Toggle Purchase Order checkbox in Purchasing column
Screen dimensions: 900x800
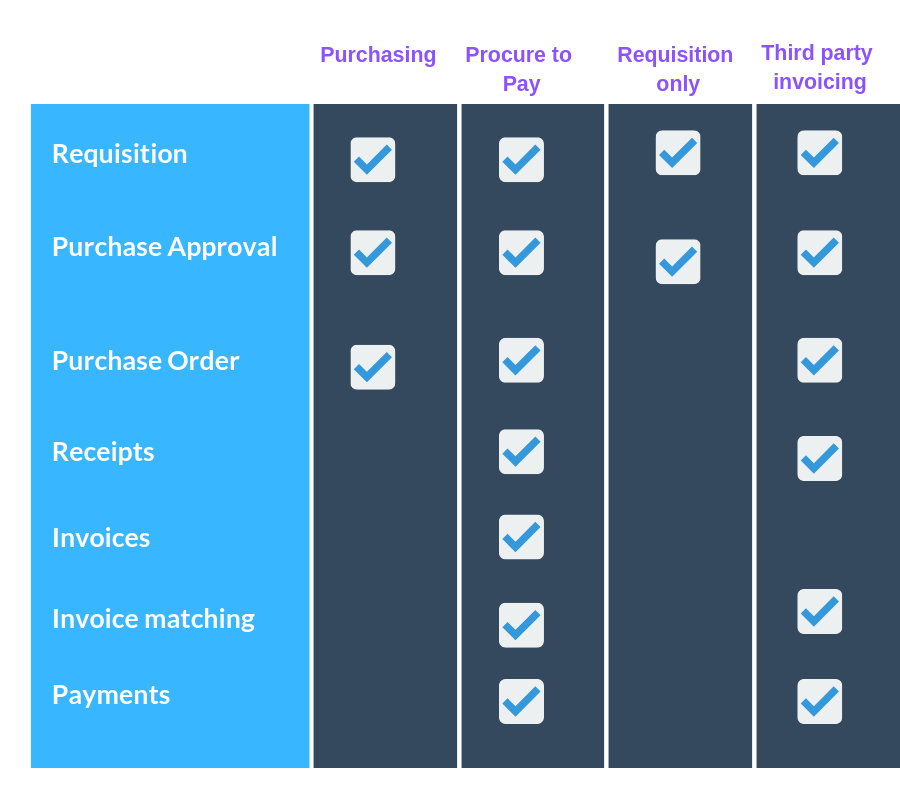(373, 367)
